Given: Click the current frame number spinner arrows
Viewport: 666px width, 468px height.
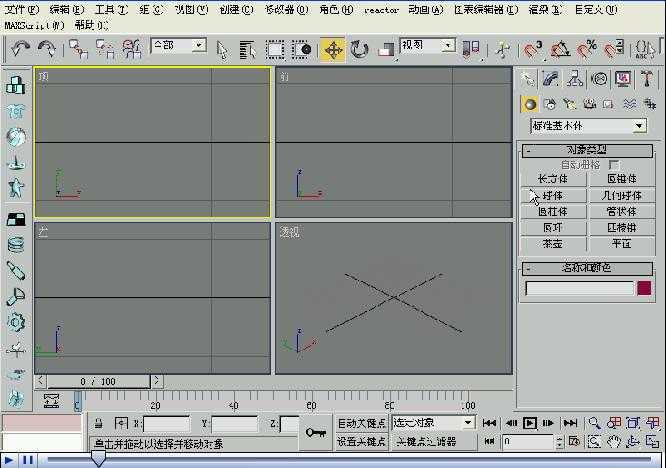Looking at the screenshot, I should click(560, 442).
